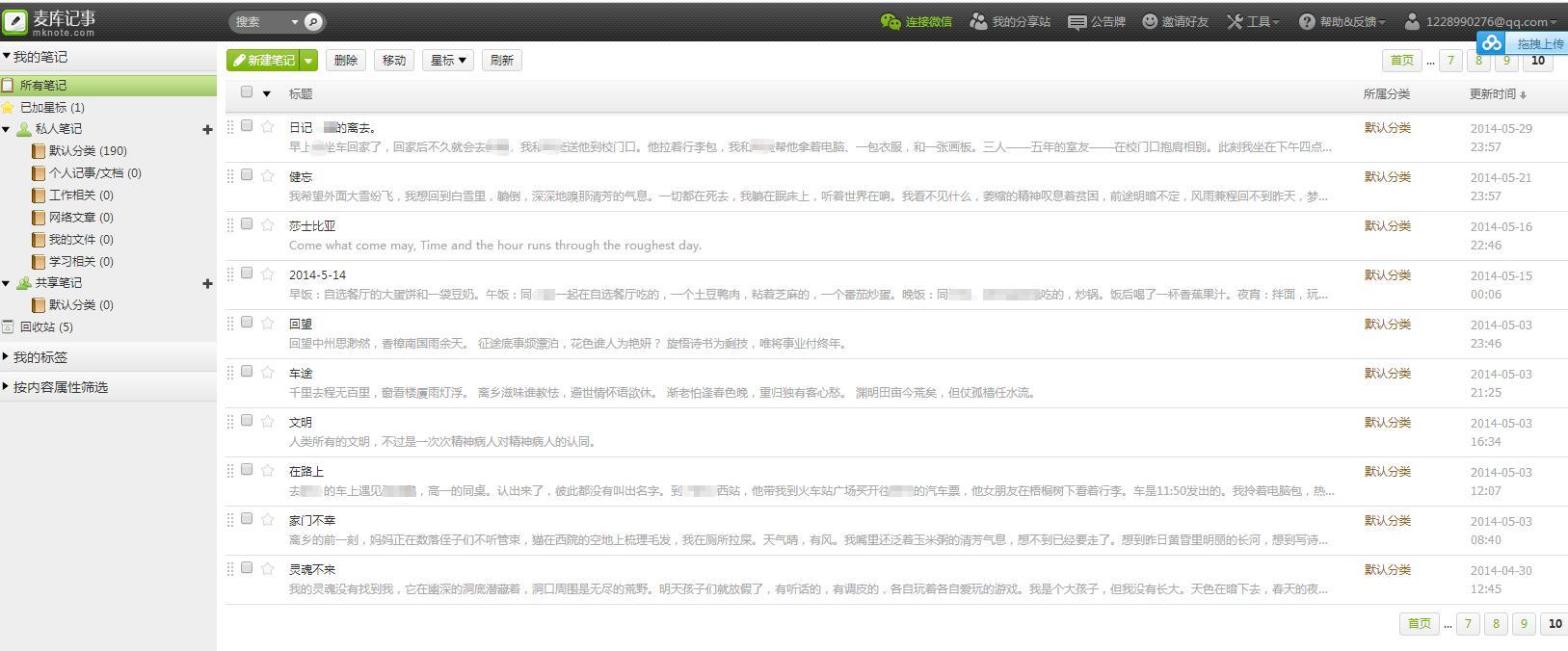
Task: Open the 工具 menu
Action: tap(1253, 21)
